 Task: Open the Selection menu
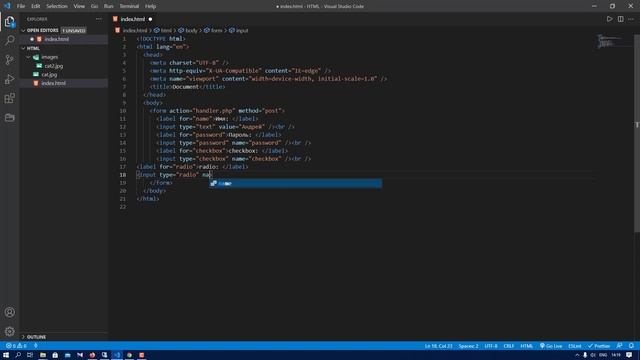click(57, 6)
